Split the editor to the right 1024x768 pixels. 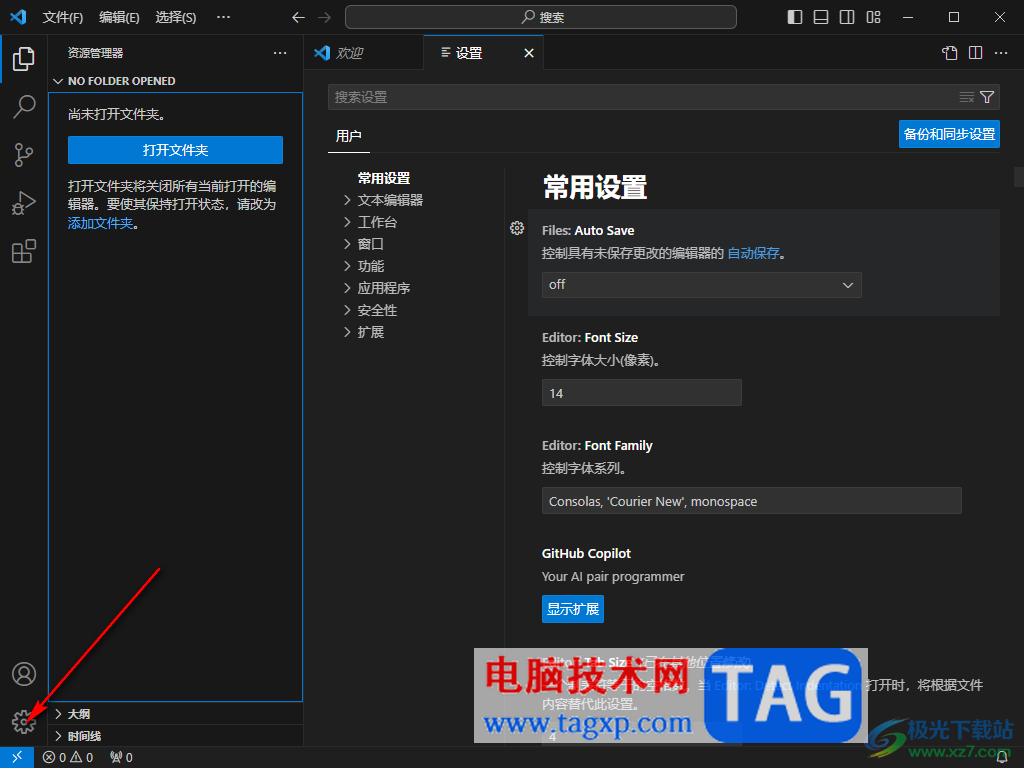pos(976,53)
